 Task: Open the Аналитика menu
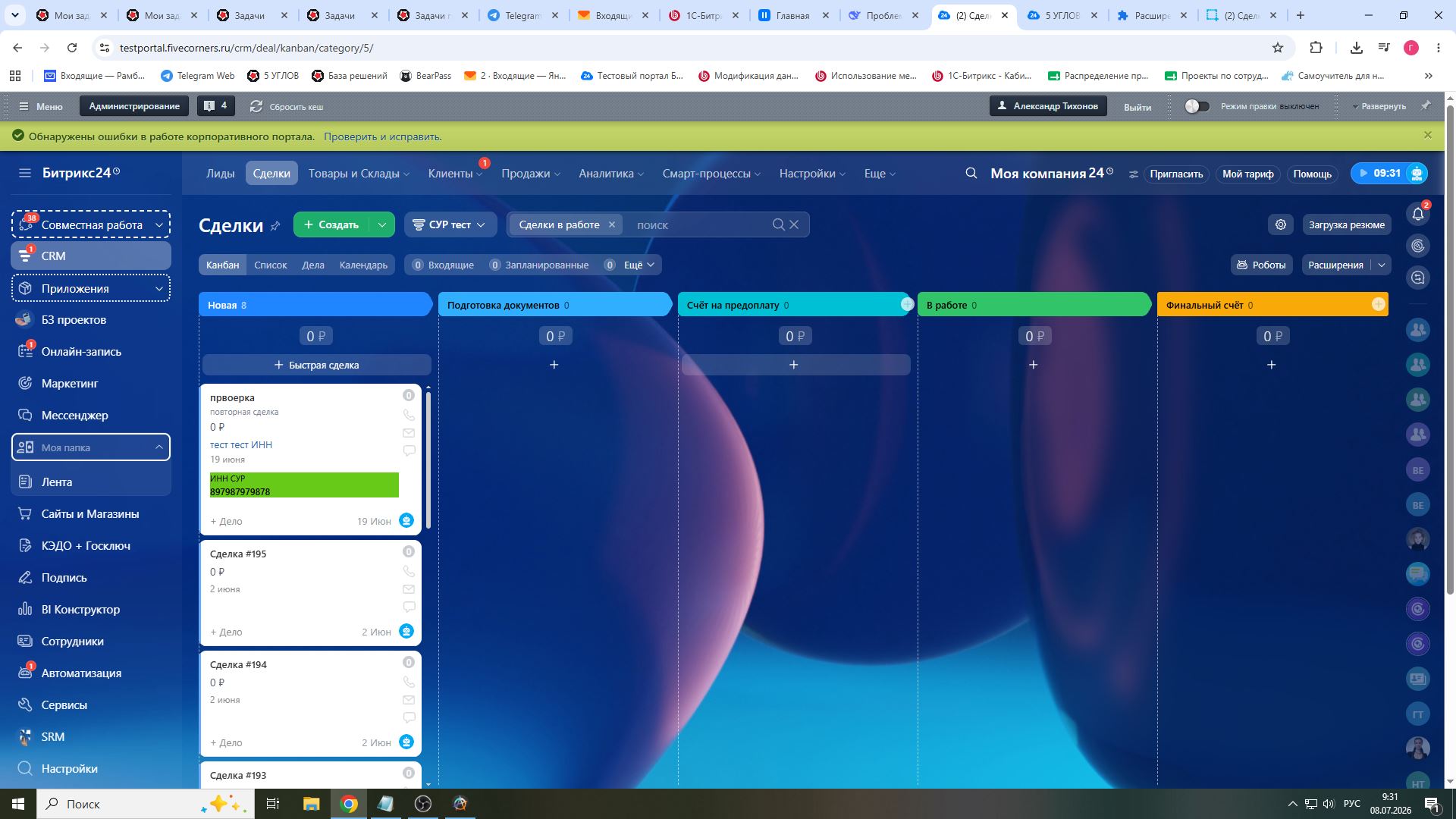click(611, 174)
